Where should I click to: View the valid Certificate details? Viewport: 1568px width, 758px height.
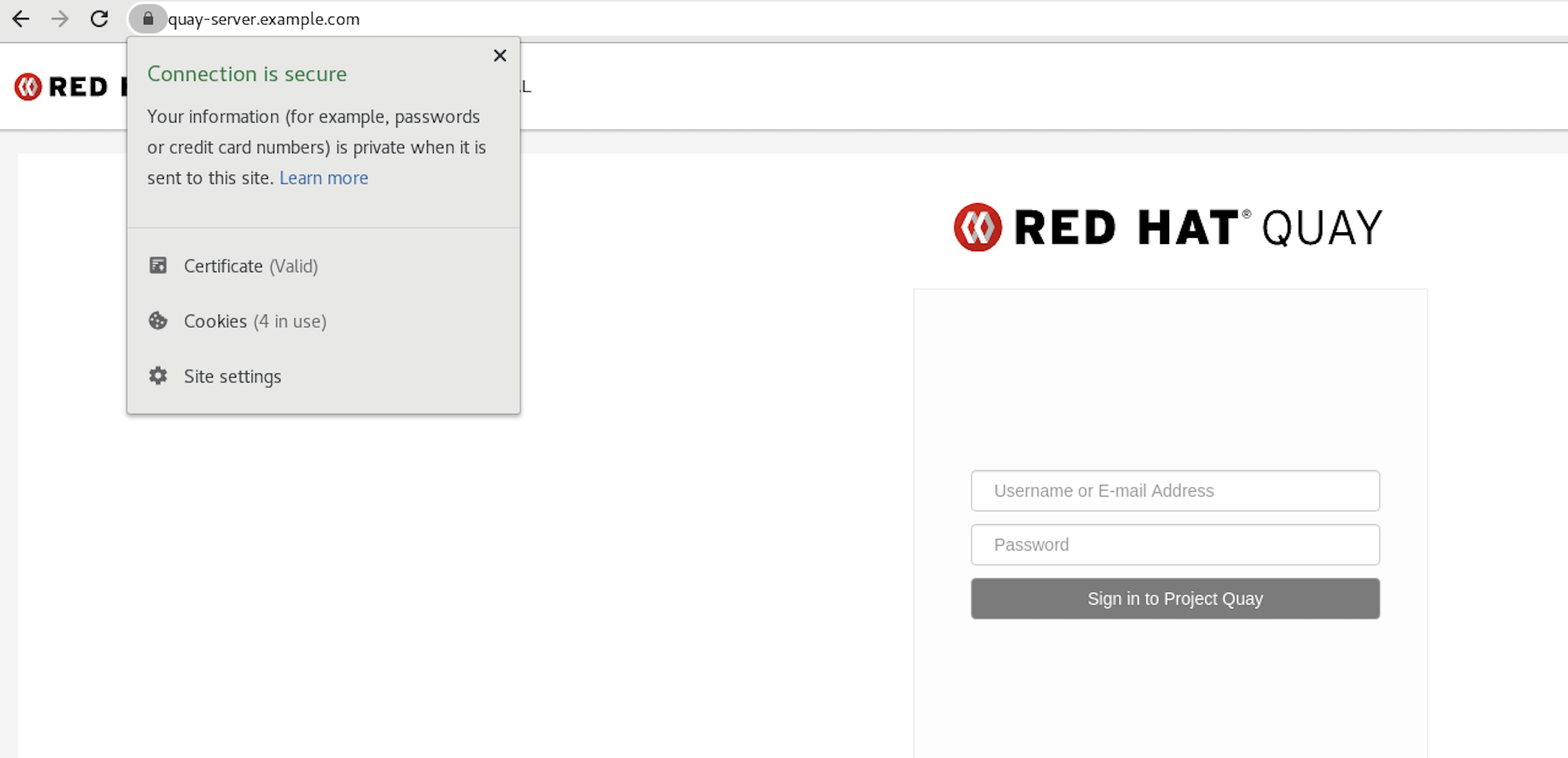(250, 266)
